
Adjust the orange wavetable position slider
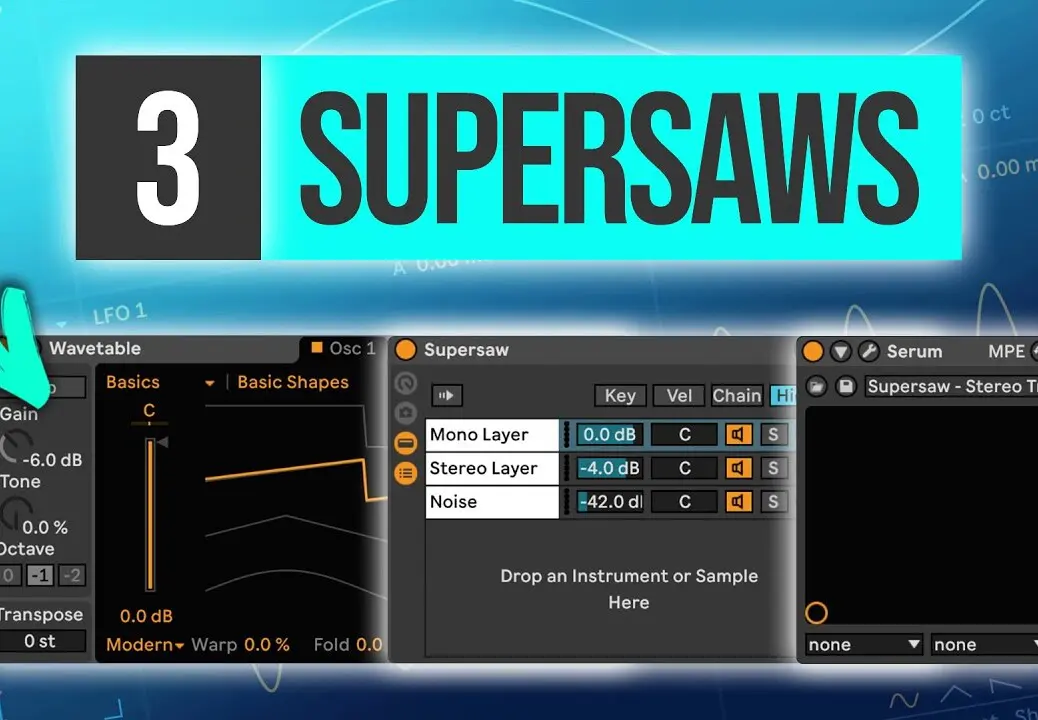tap(150, 514)
